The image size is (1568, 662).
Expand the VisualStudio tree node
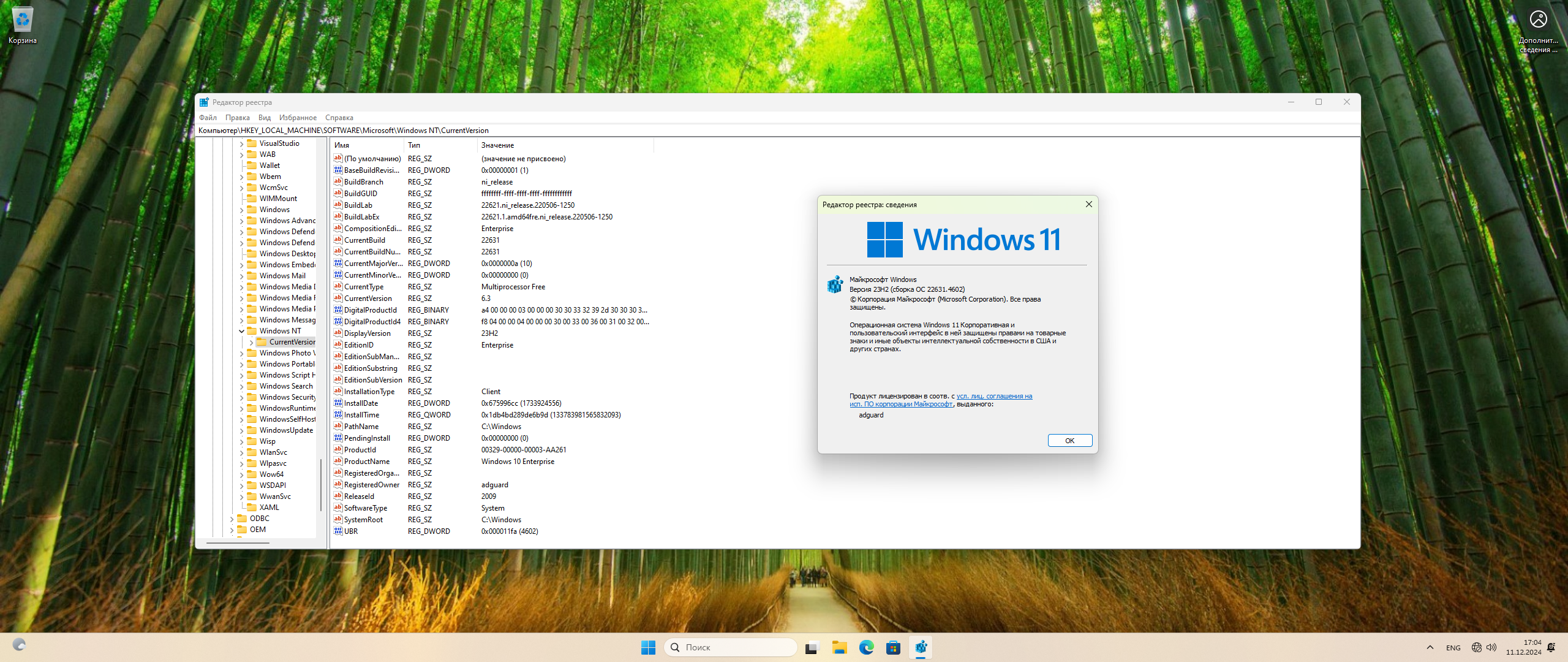[241, 143]
